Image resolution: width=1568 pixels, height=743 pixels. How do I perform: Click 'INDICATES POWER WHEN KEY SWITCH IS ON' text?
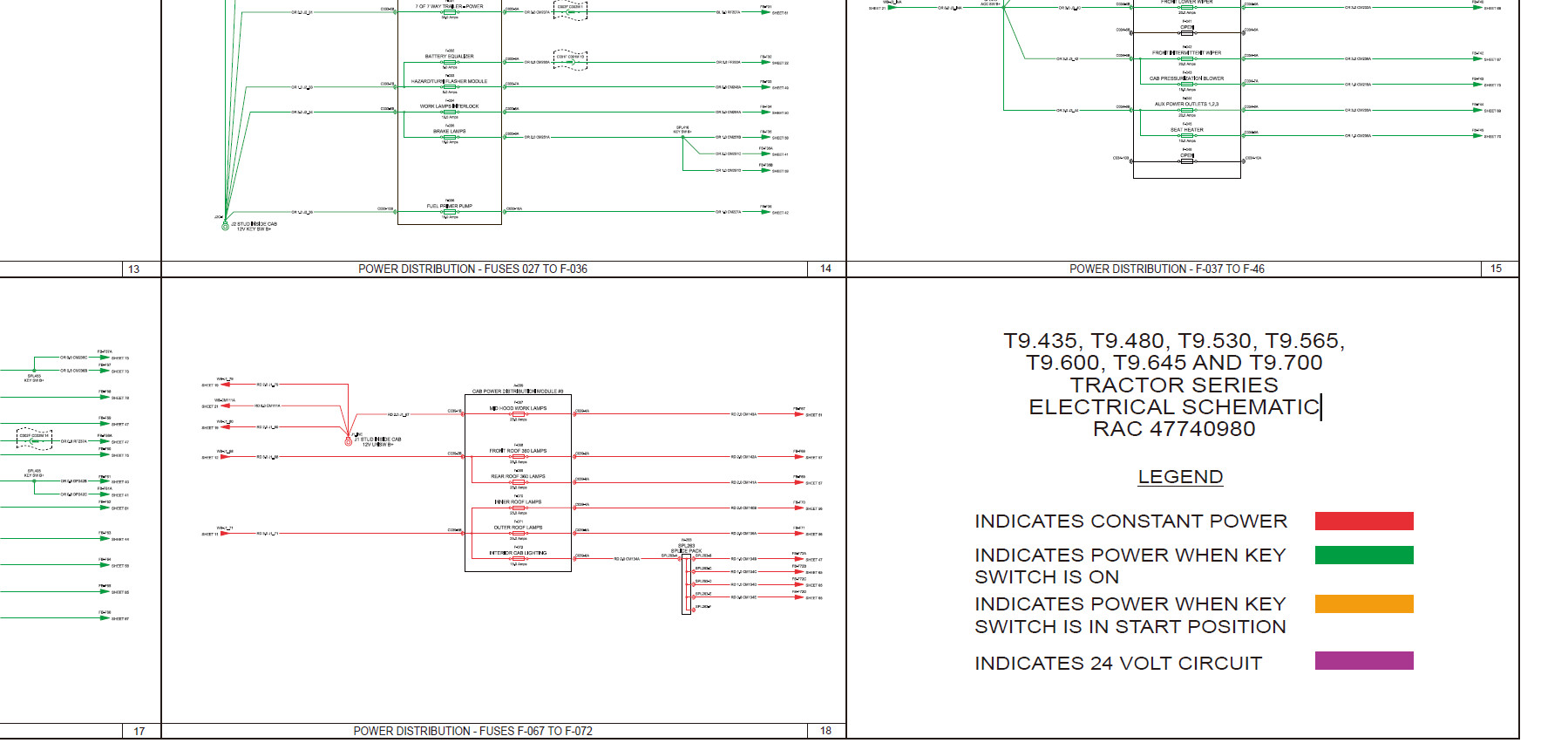[x=1130, y=566]
